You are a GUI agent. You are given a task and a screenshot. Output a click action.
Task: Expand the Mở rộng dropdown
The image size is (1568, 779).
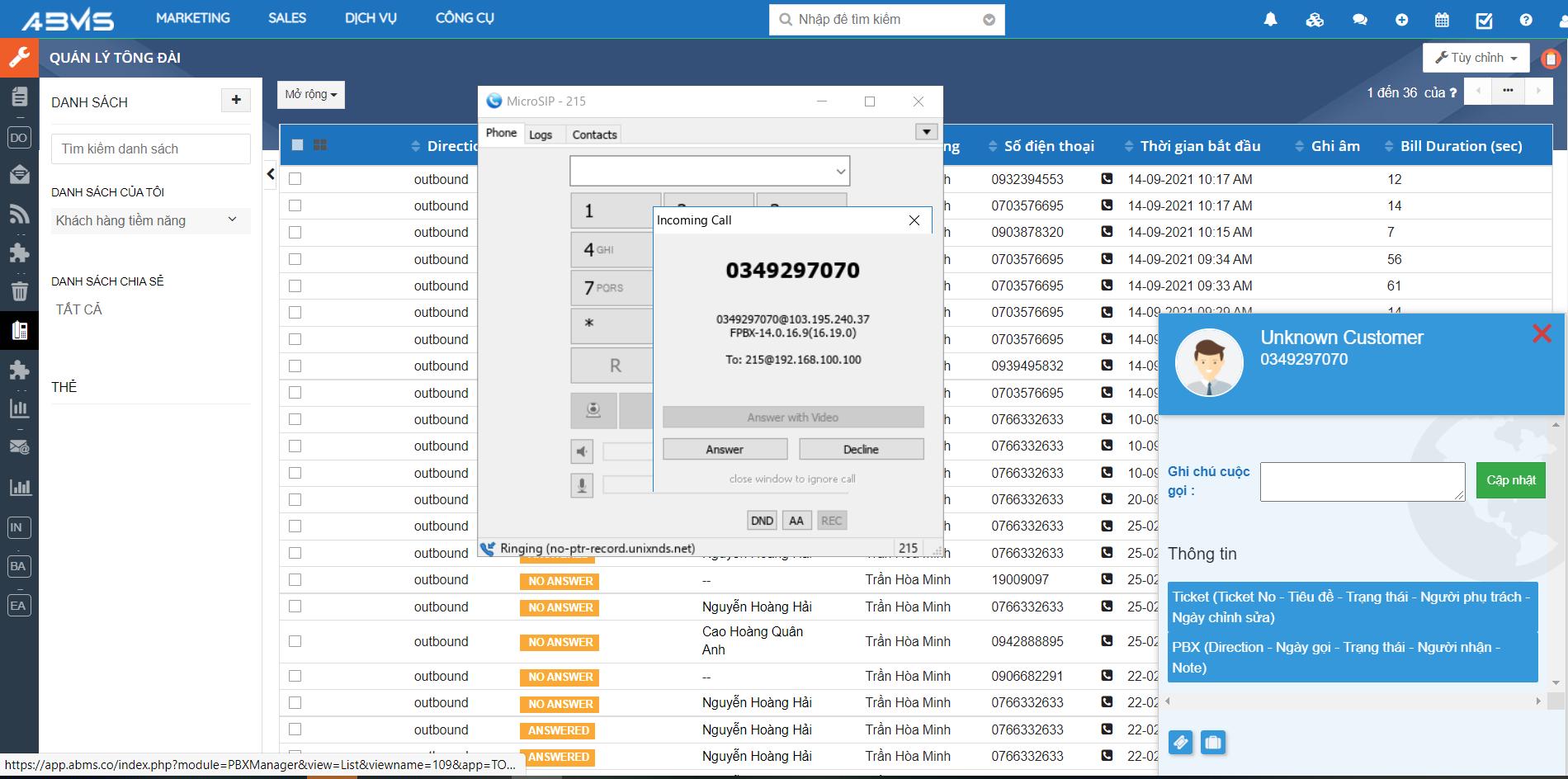click(x=310, y=95)
